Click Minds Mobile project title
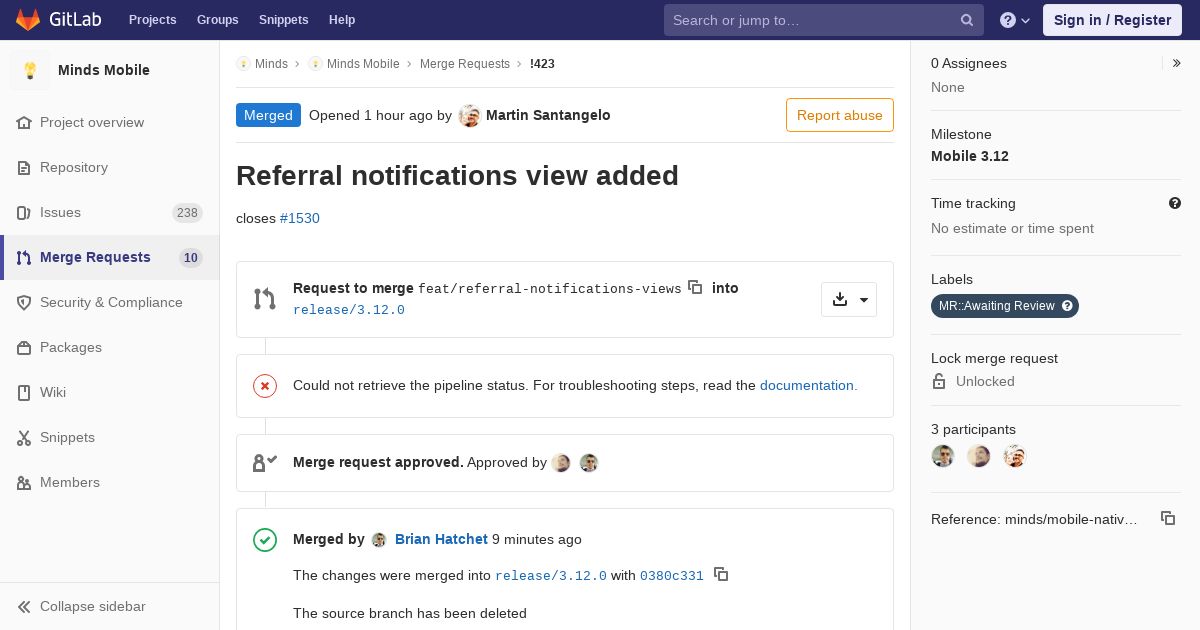Viewport: 1200px width, 630px height. [104, 70]
